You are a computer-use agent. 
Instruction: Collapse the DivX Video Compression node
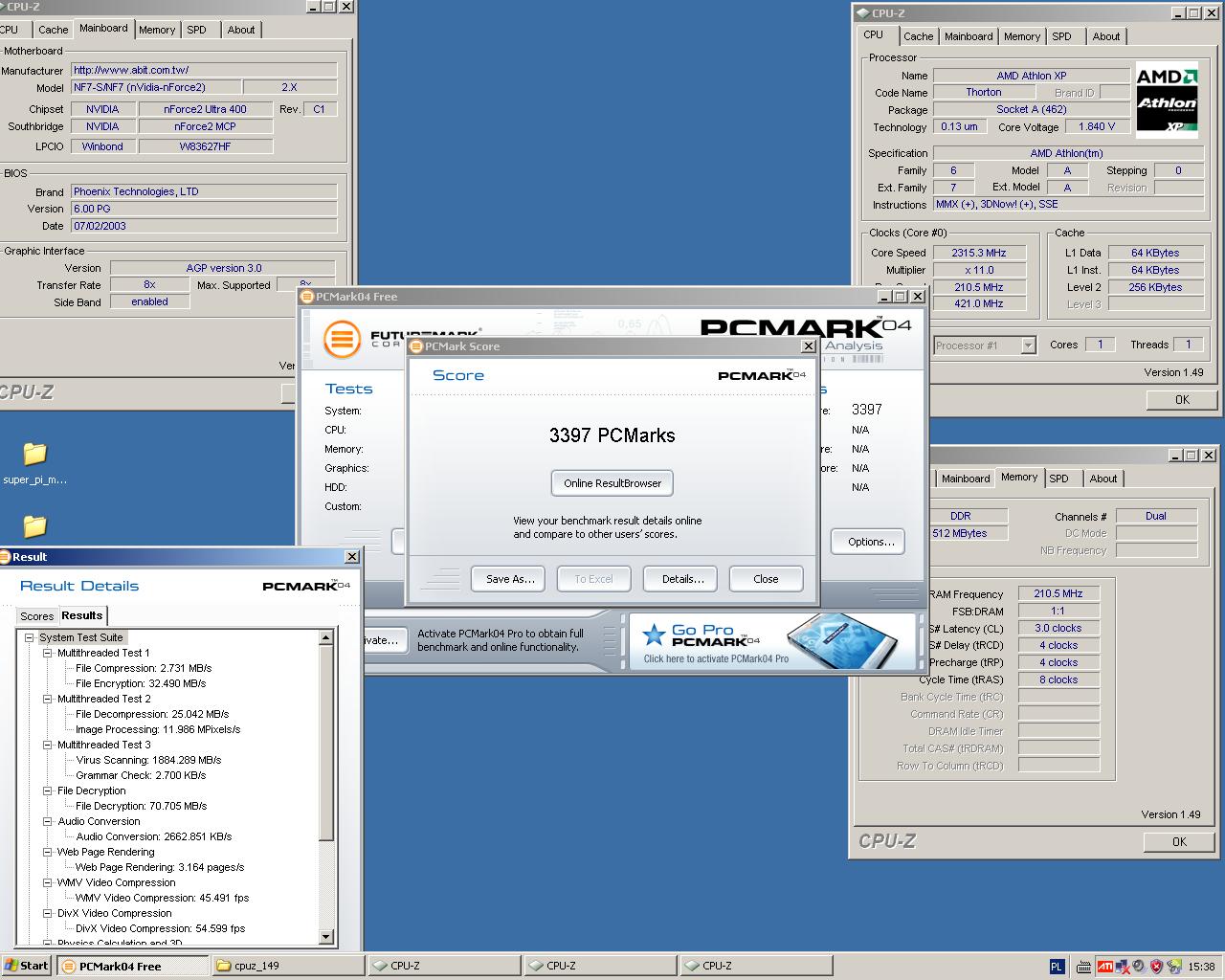click(x=48, y=913)
